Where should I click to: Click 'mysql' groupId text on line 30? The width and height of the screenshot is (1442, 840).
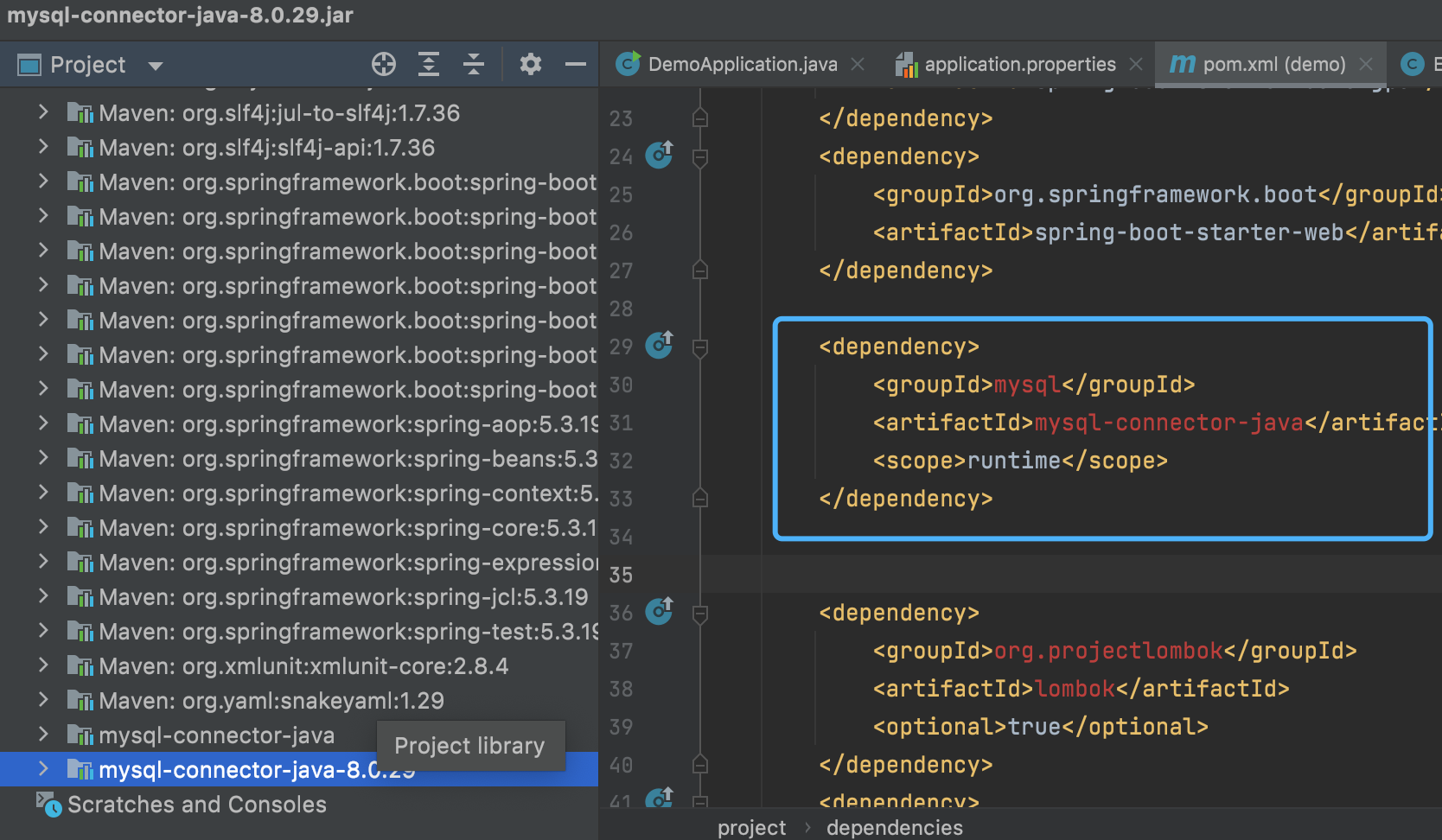1027,385
